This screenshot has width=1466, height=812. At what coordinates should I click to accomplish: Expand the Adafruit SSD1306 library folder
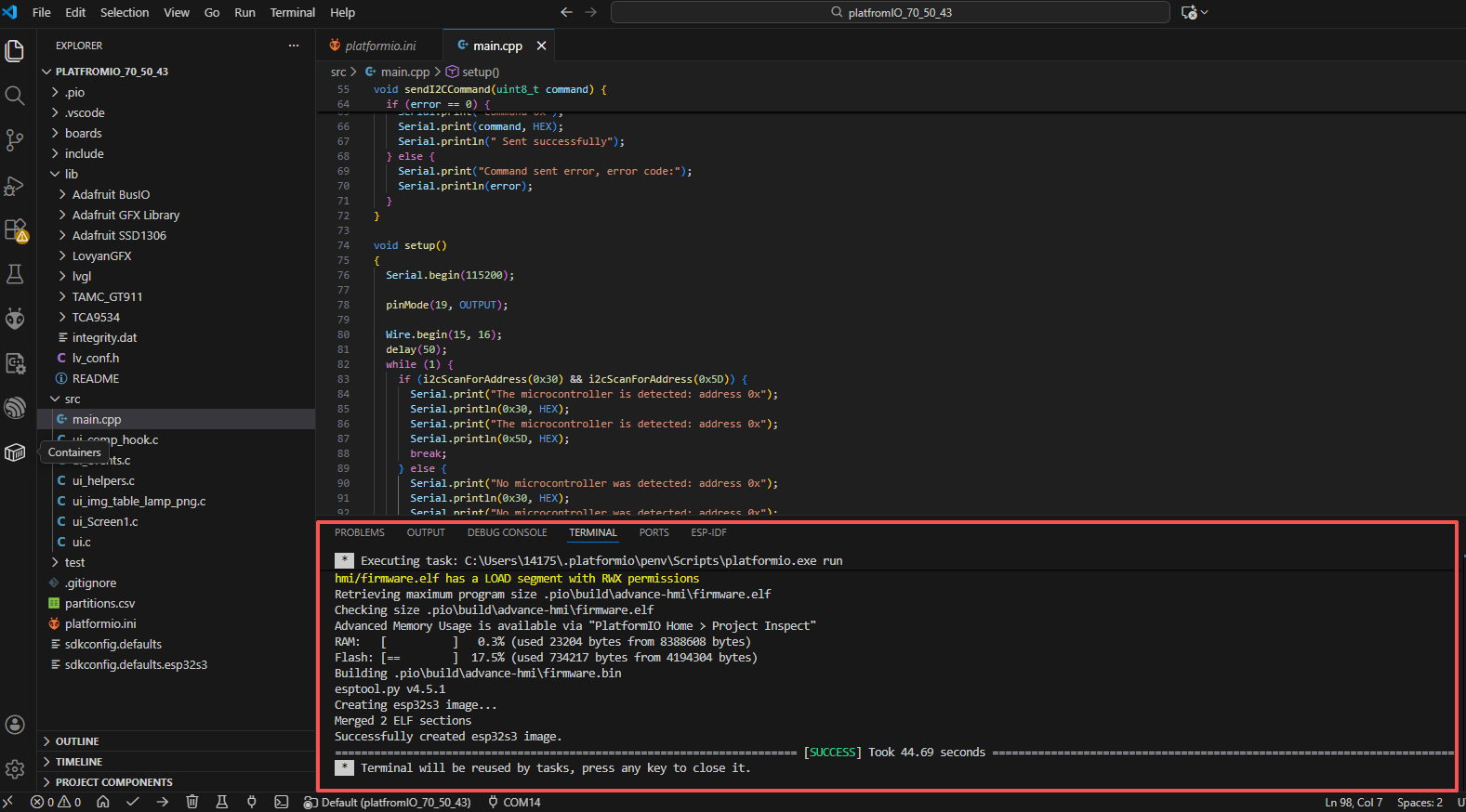119,235
